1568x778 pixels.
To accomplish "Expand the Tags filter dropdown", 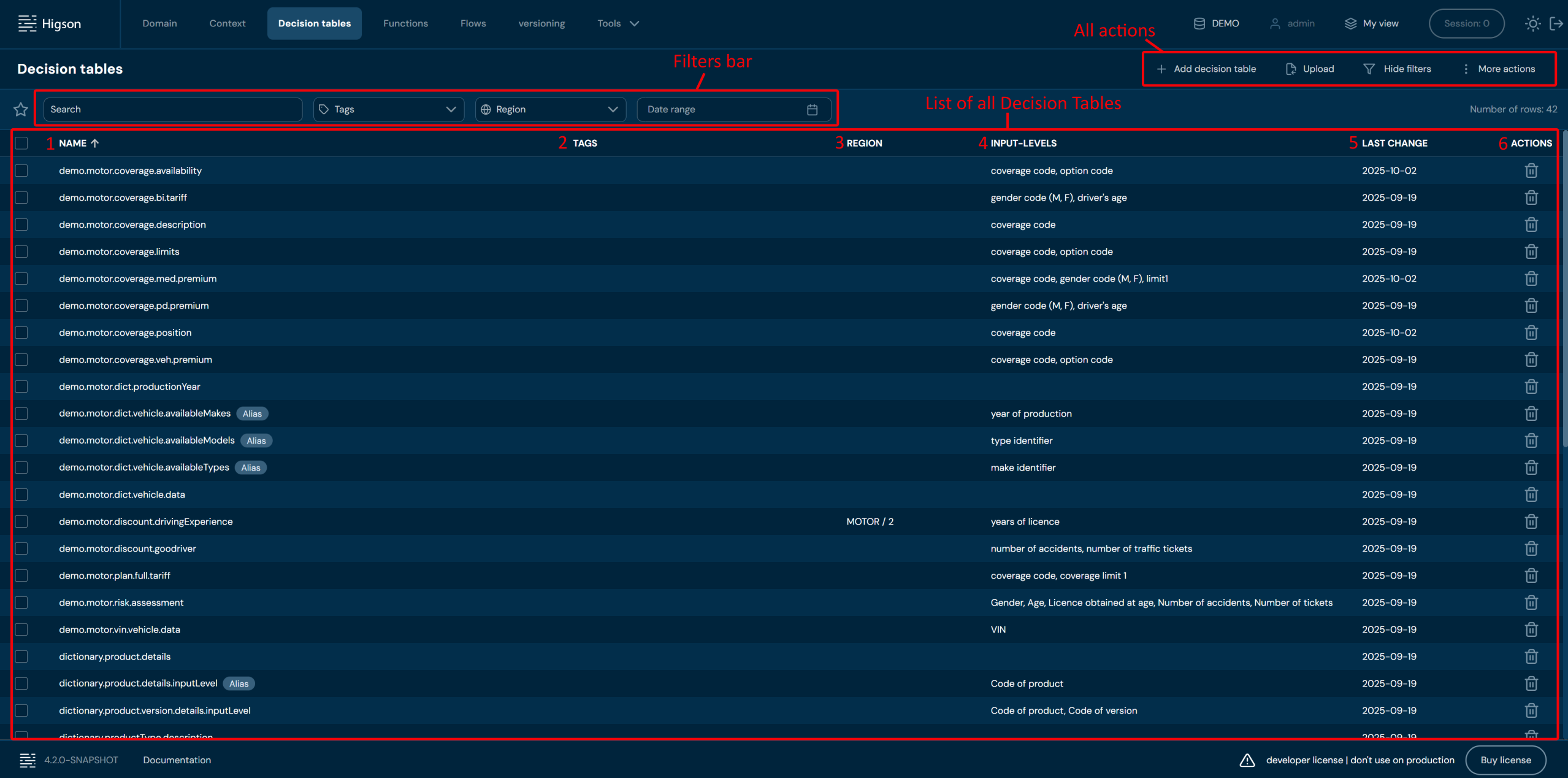I will (388, 109).
